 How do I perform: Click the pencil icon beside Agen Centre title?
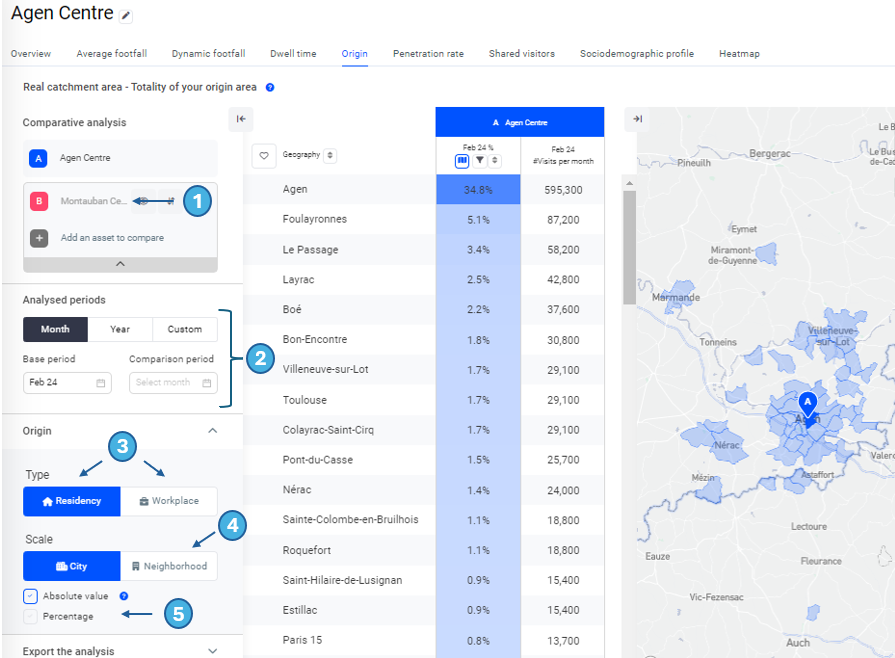coord(125,16)
